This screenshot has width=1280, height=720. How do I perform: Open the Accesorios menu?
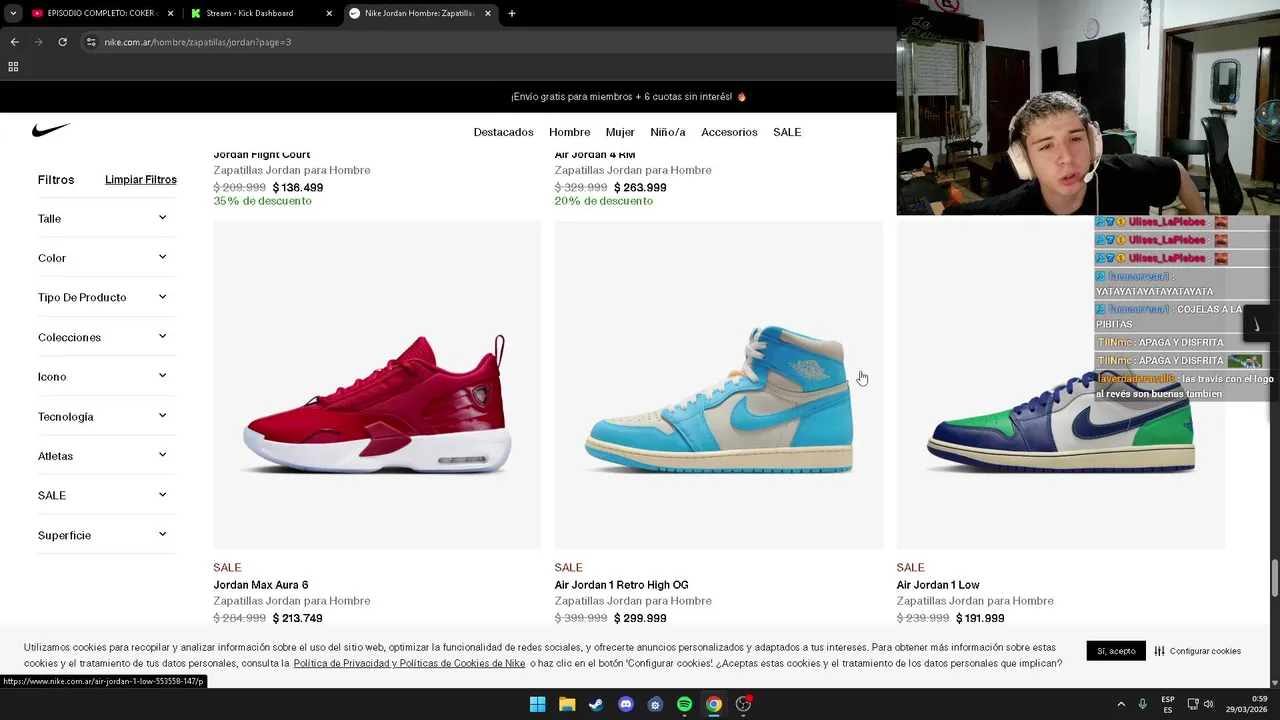click(729, 132)
